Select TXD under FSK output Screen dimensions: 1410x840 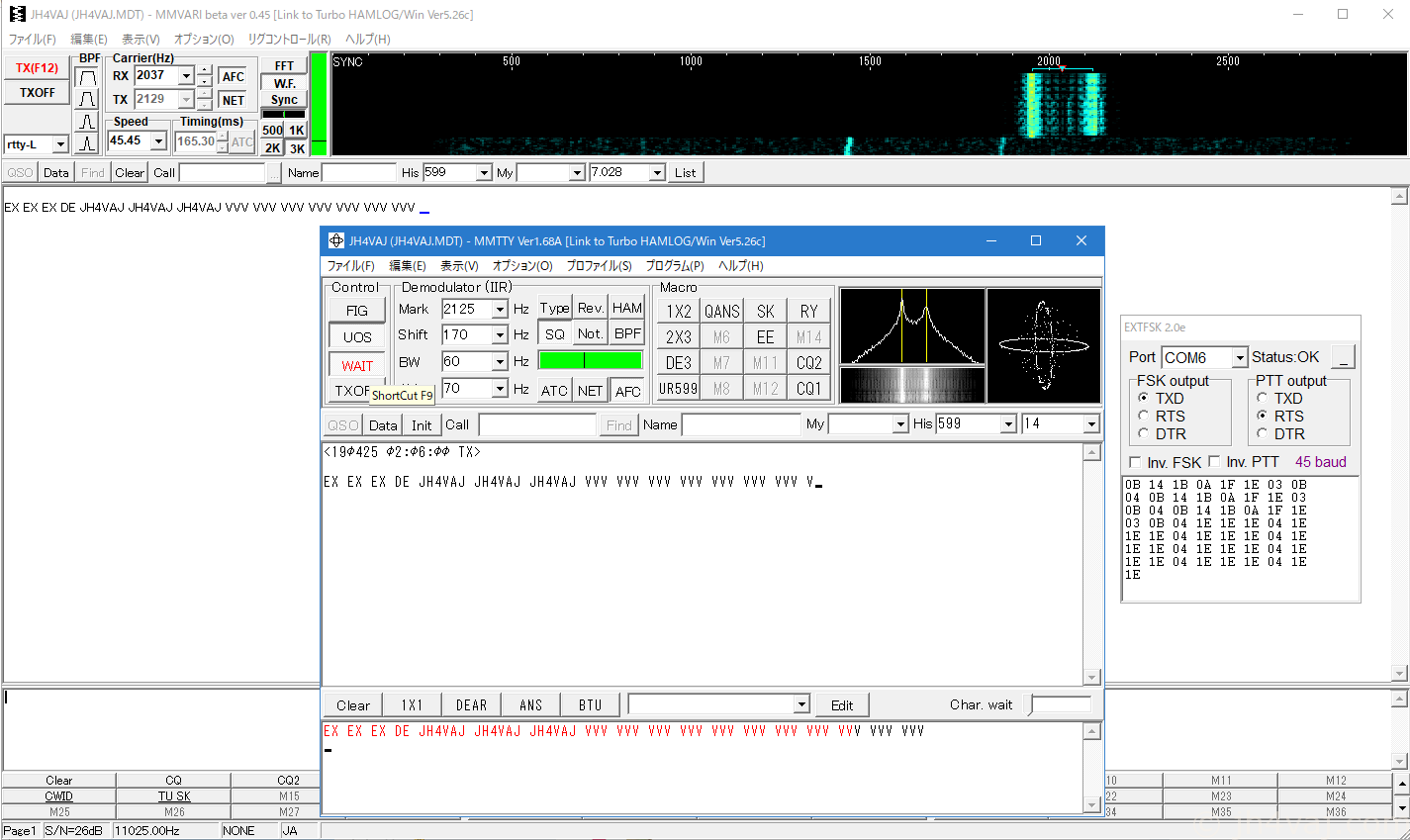pos(1162,399)
